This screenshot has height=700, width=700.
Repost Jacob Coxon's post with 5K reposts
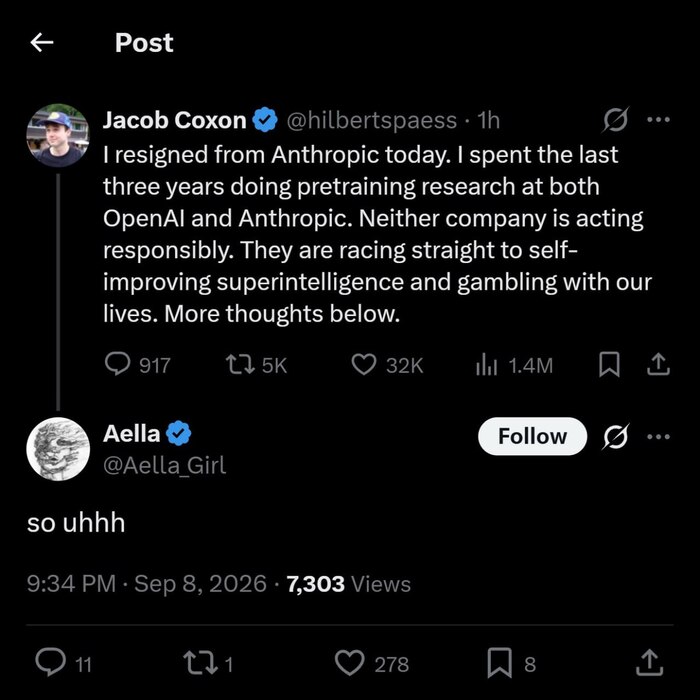pos(256,365)
